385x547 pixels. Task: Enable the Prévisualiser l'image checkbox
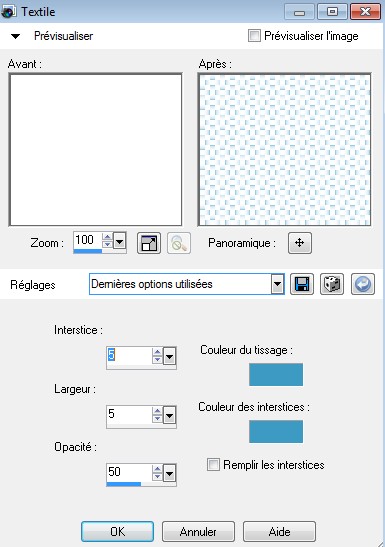point(254,36)
